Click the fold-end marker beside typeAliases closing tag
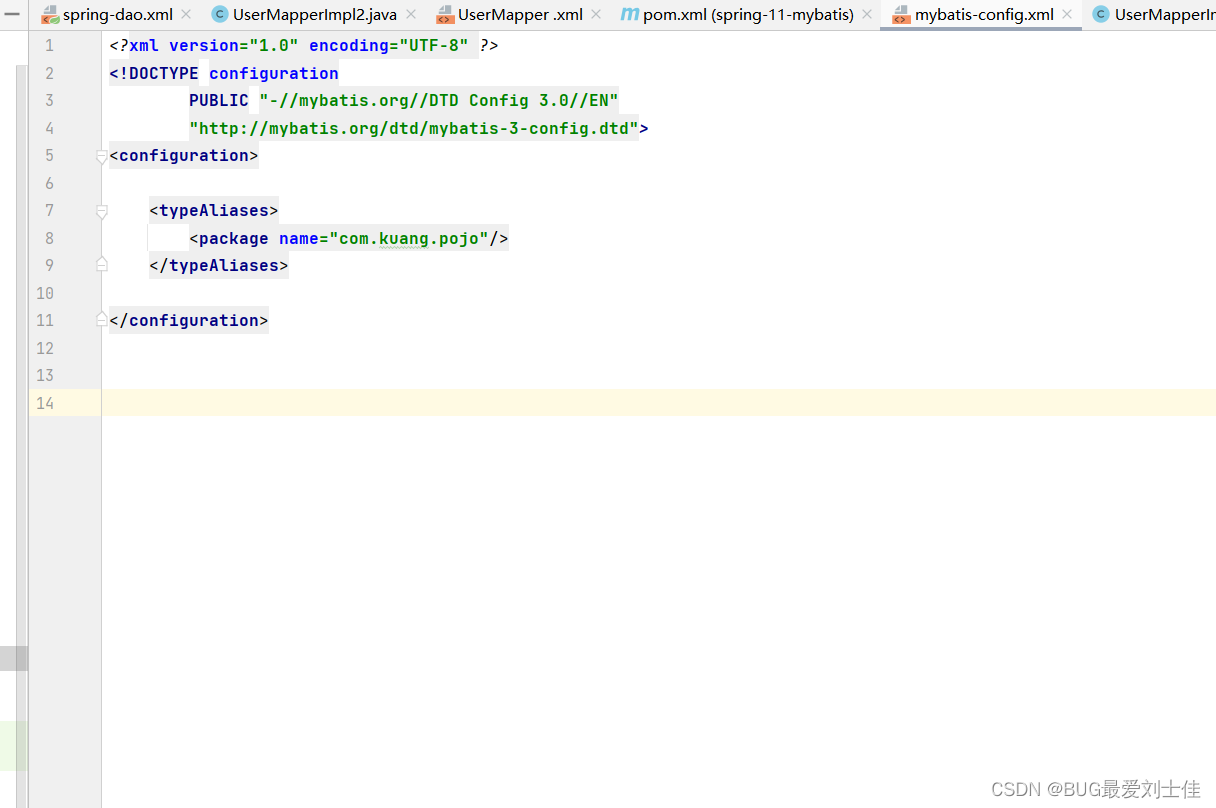This screenshot has width=1216, height=808. pyautogui.click(x=101, y=264)
